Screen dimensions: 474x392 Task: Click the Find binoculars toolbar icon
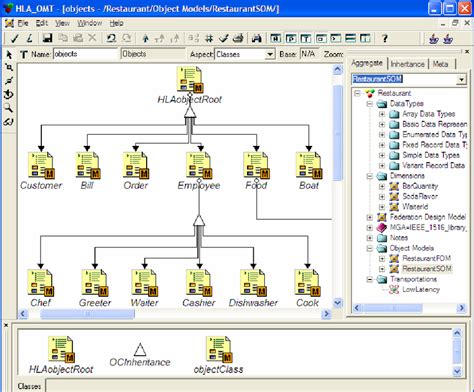point(256,38)
